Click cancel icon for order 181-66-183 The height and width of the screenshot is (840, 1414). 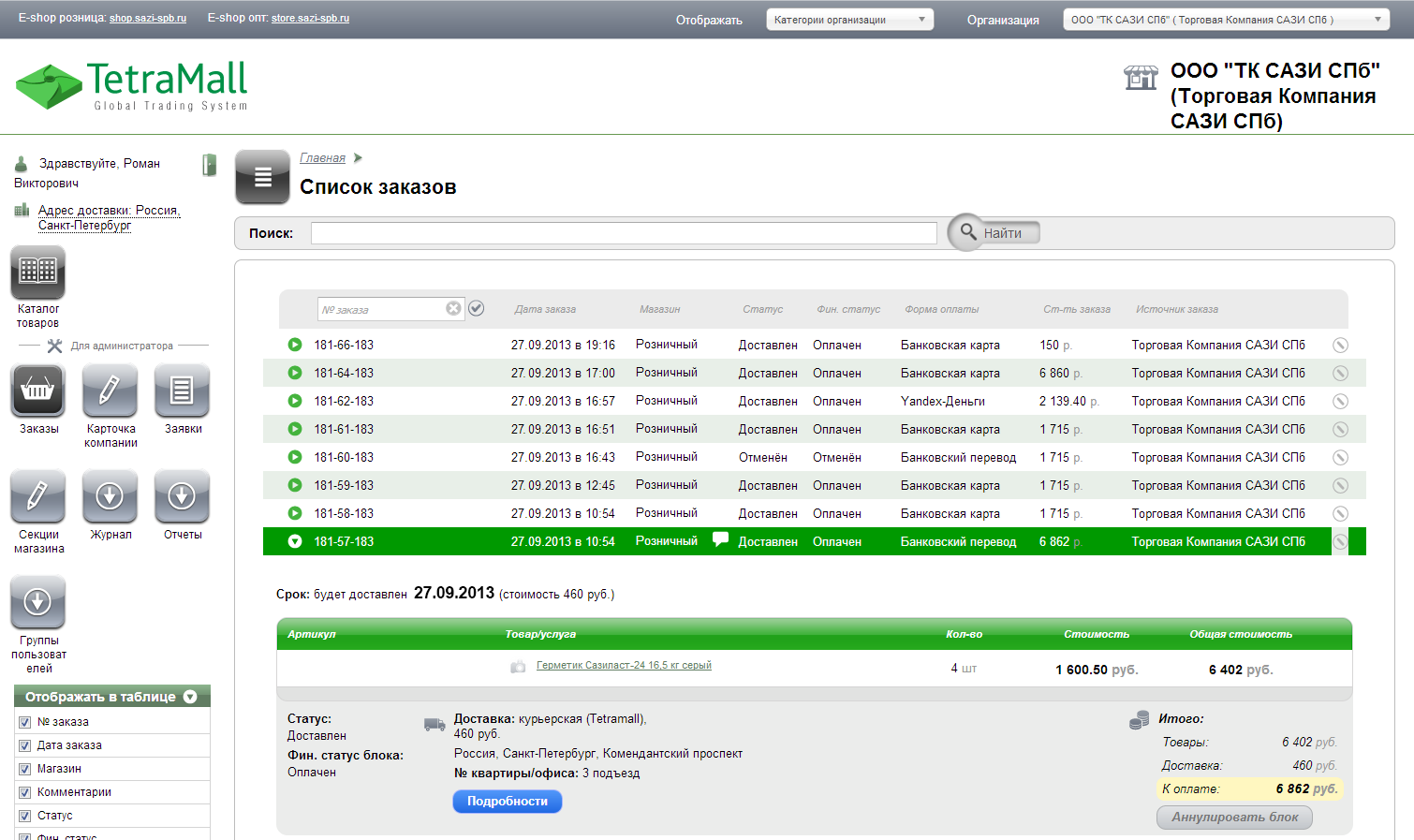tap(1340, 345)
